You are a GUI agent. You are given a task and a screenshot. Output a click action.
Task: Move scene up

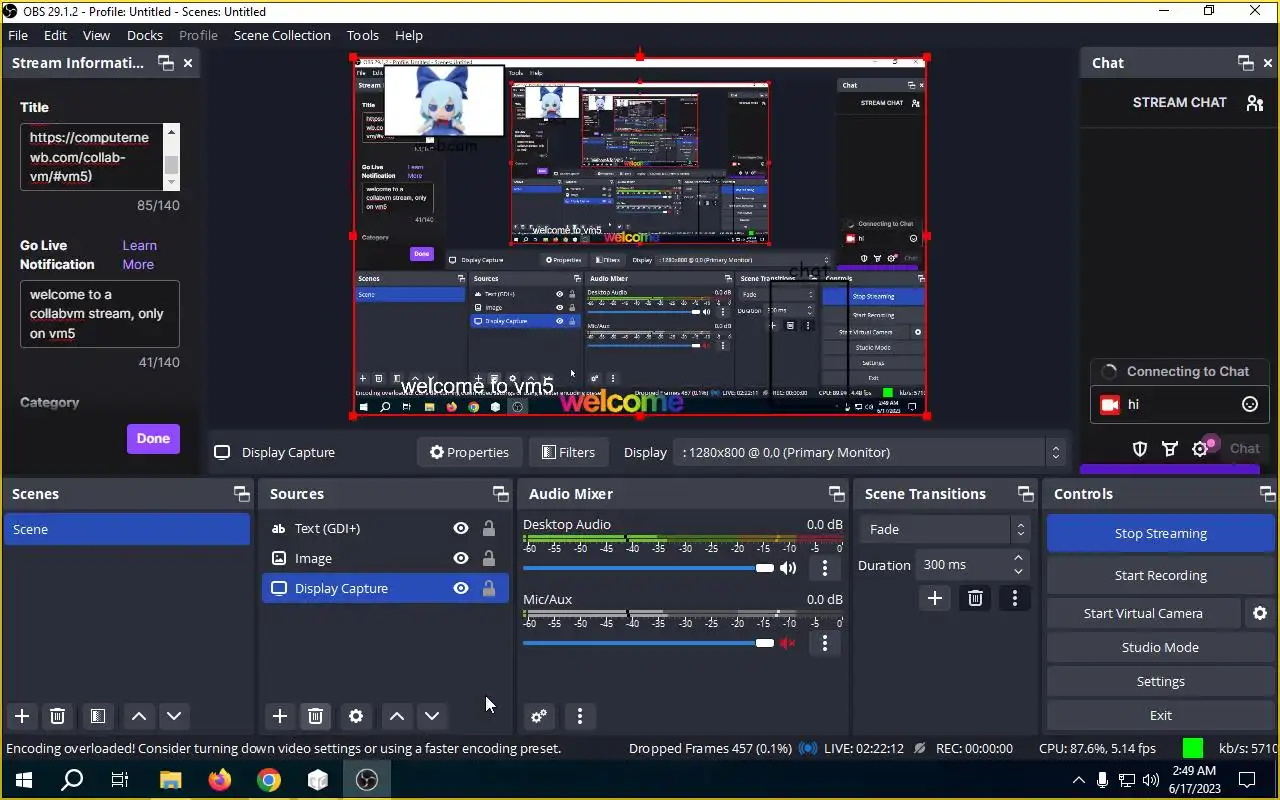139,716
